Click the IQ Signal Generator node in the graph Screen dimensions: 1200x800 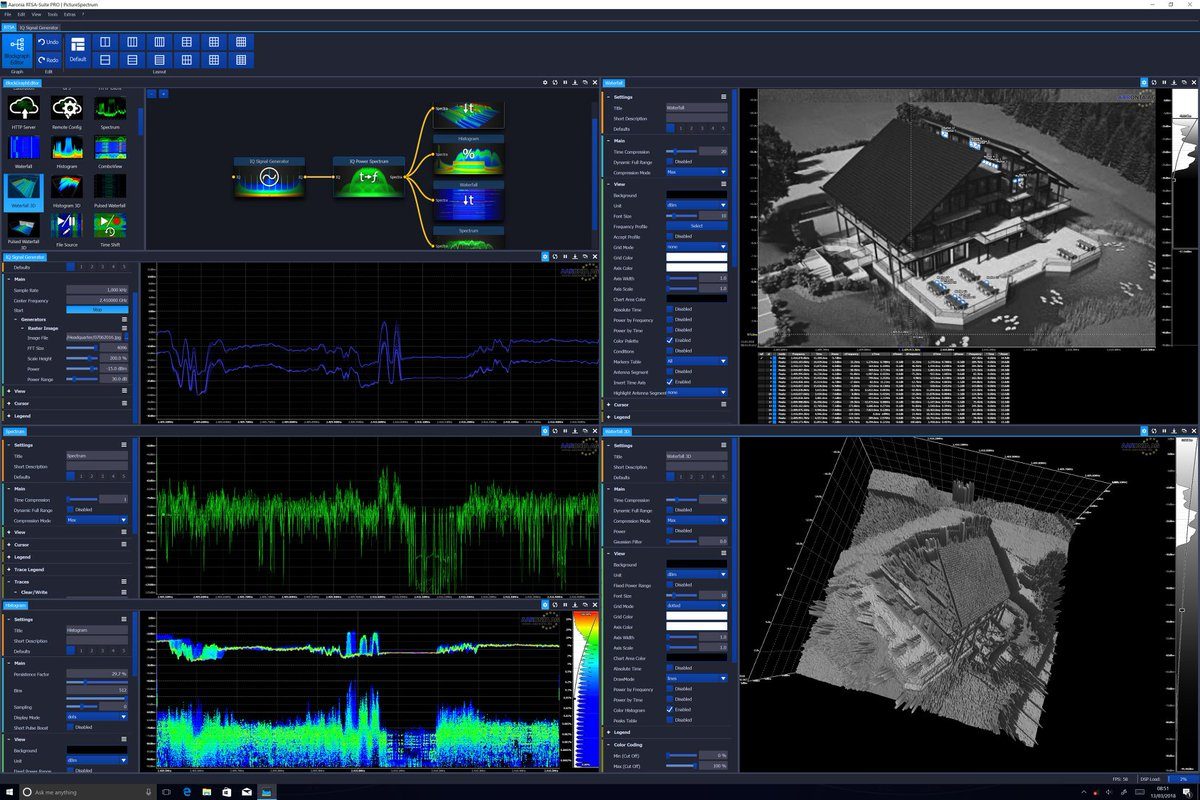tap(268, 176)
